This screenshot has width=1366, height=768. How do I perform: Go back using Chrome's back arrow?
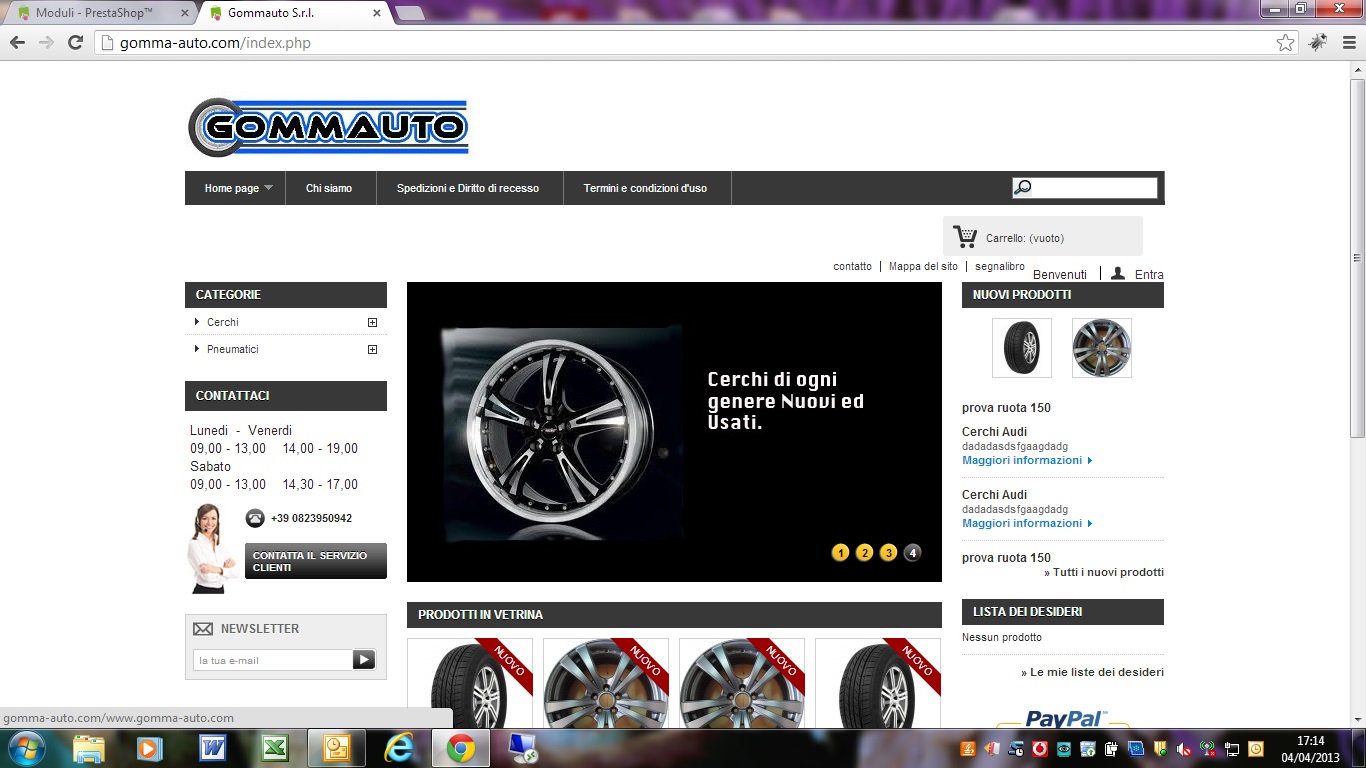click(x=17, y=43)
